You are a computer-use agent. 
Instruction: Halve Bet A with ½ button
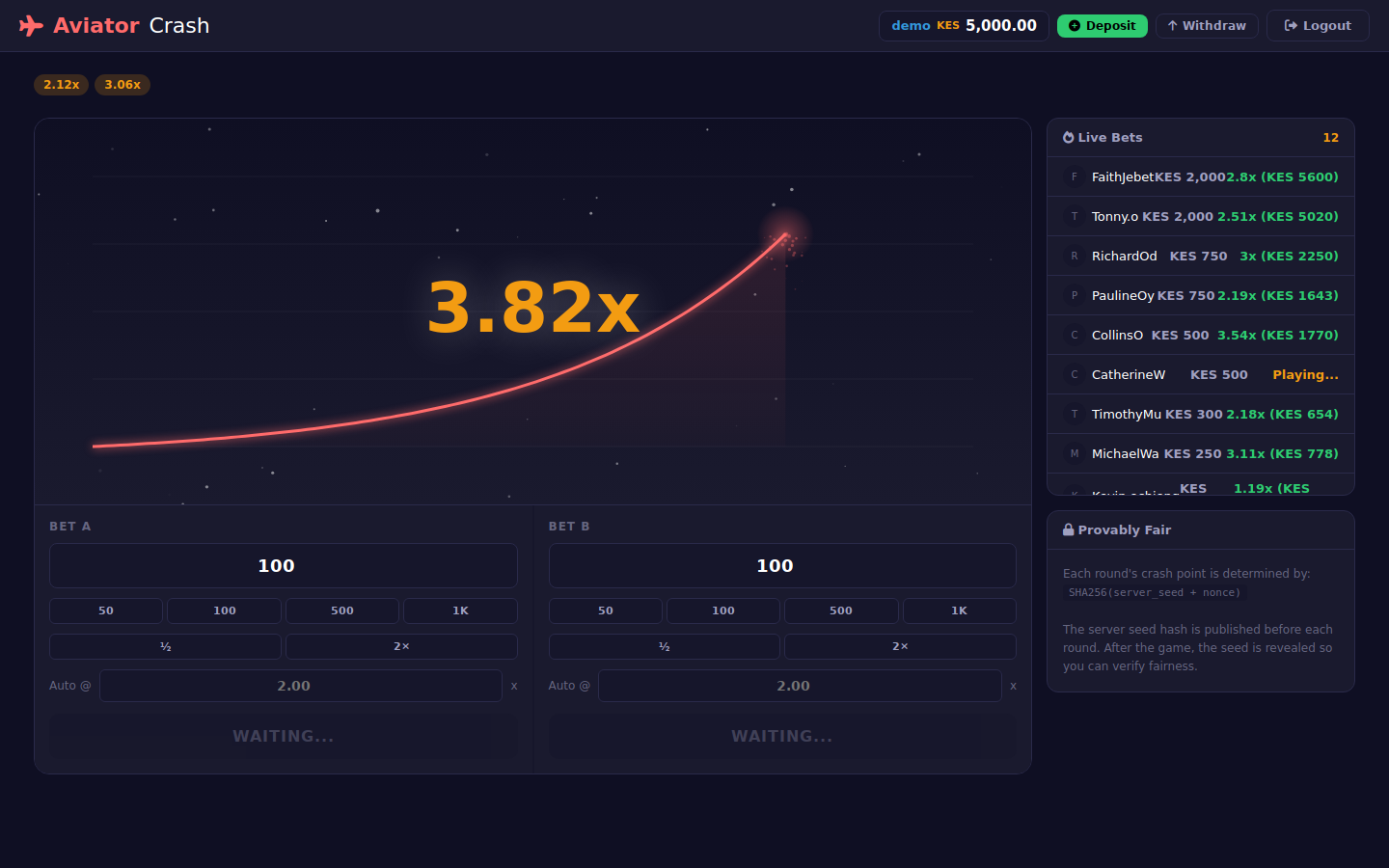tap(165, 647)
